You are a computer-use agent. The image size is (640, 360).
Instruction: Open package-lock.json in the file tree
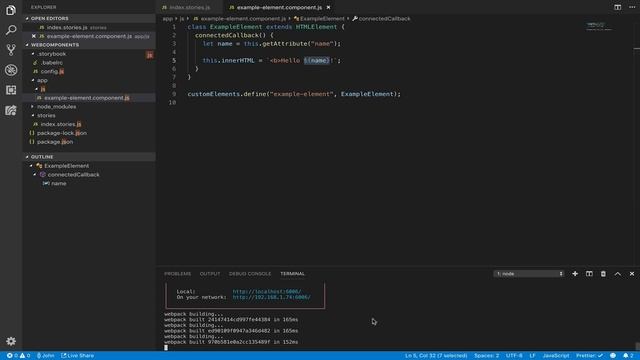point(62,133)
